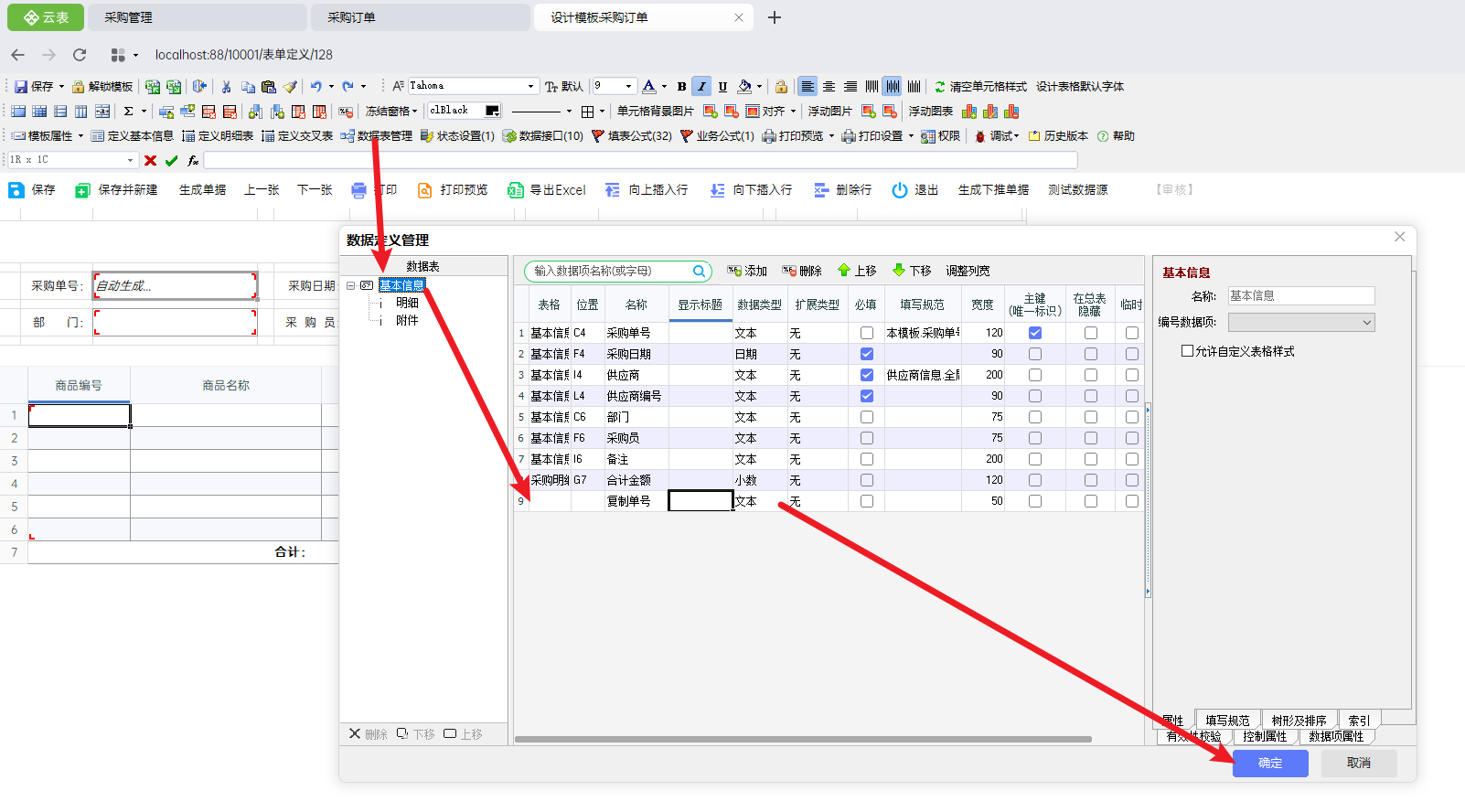
Task: Uncheck 主键 checkbox for 采购单号 row
Action: [1035, 333]
